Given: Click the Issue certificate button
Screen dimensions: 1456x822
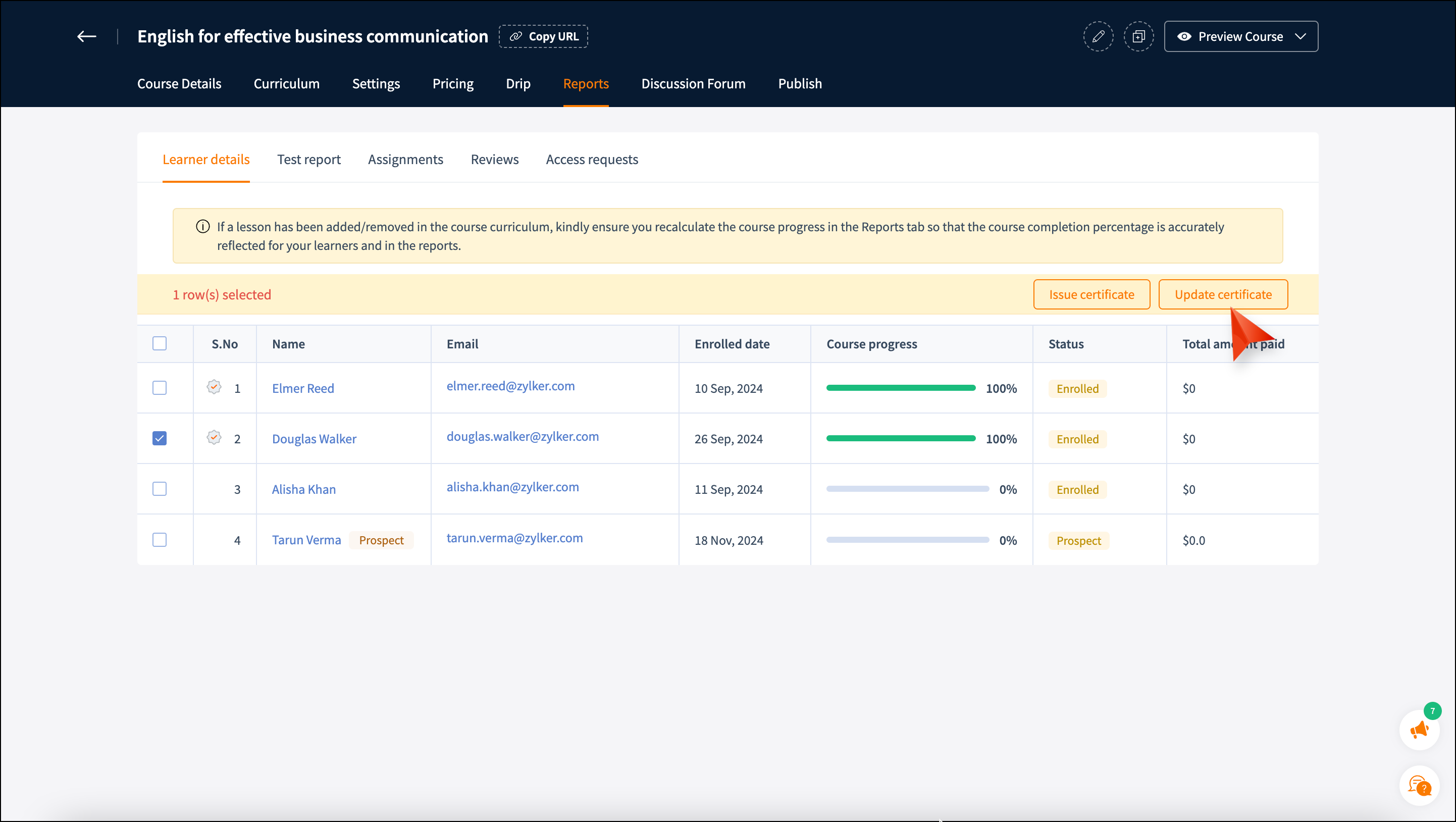Looking at the screenshot, I should (x=1091, y=294).
